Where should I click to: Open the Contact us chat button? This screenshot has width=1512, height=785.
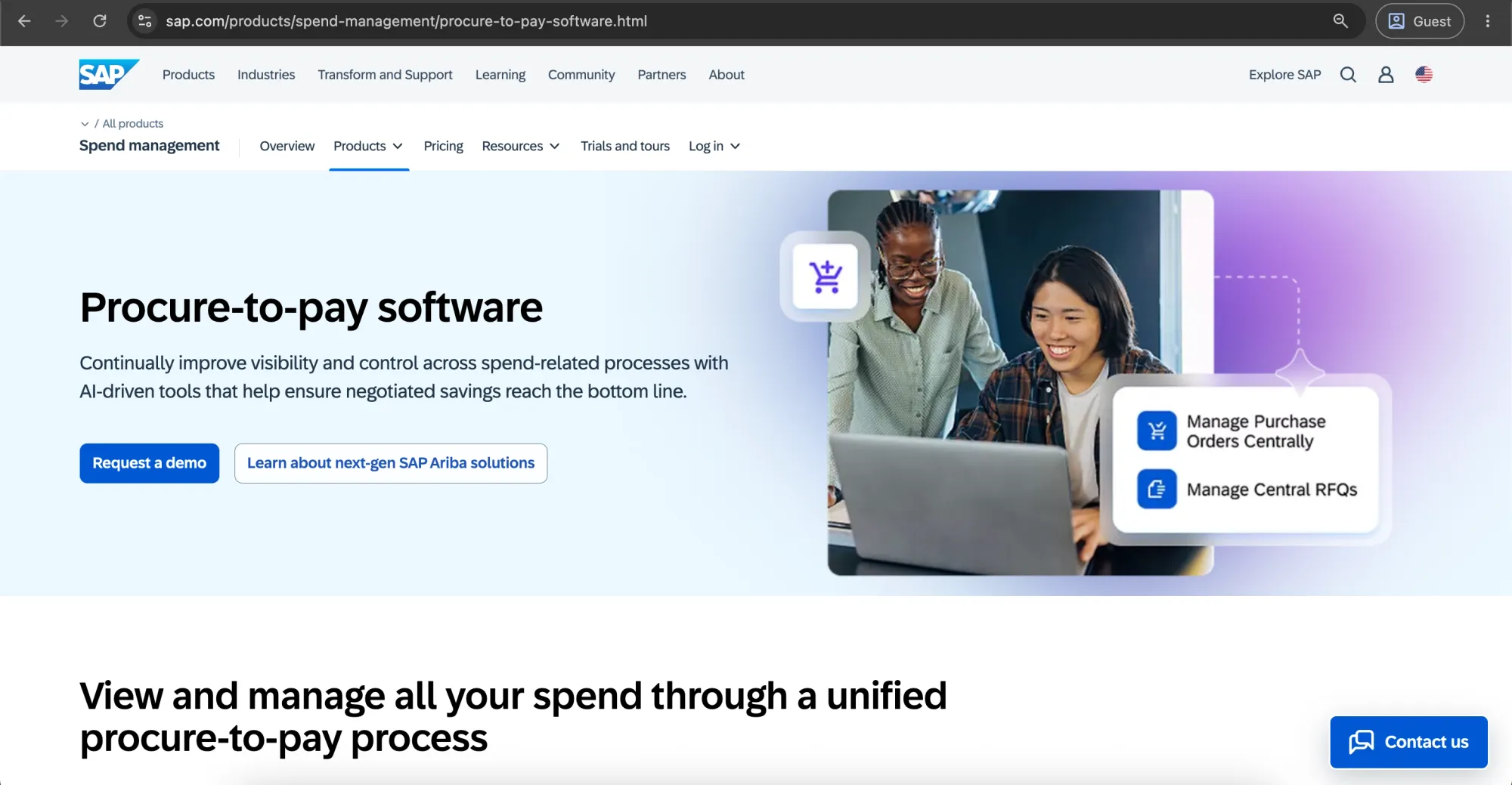tap(1409, 742)
